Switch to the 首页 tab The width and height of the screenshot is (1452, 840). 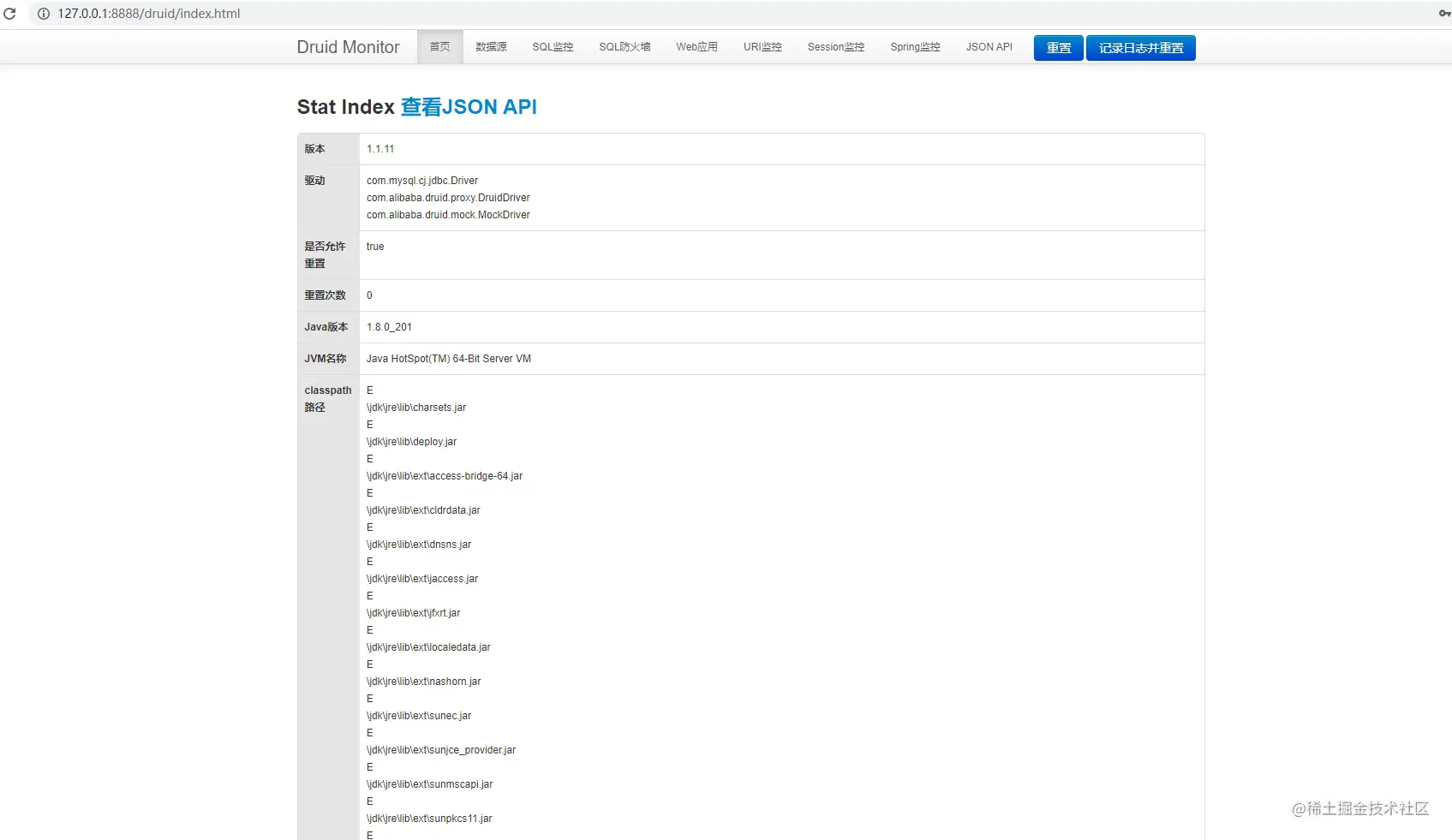click(439, 47)
